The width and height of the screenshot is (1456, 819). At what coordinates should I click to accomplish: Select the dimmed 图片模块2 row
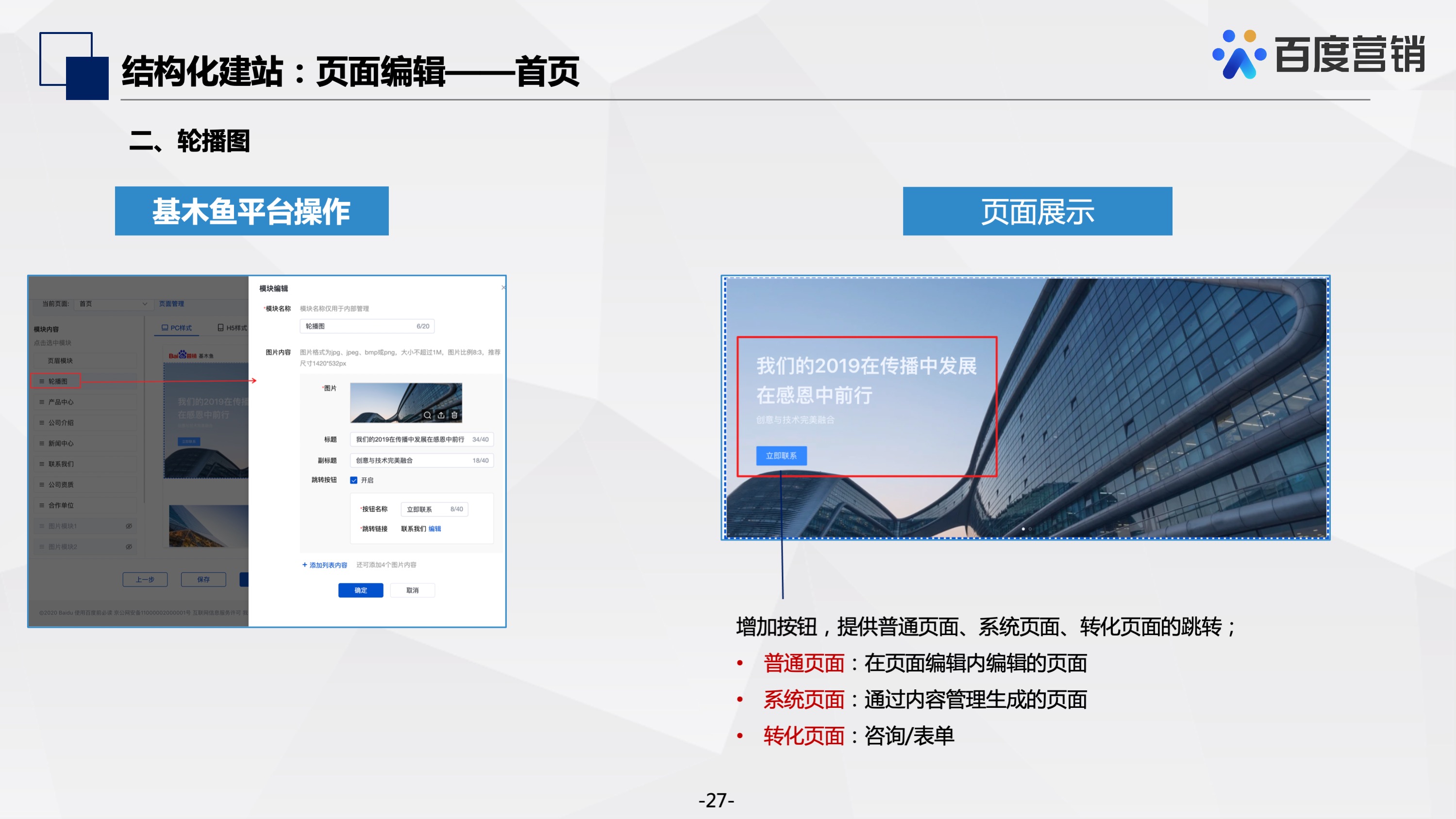(85, 547)
